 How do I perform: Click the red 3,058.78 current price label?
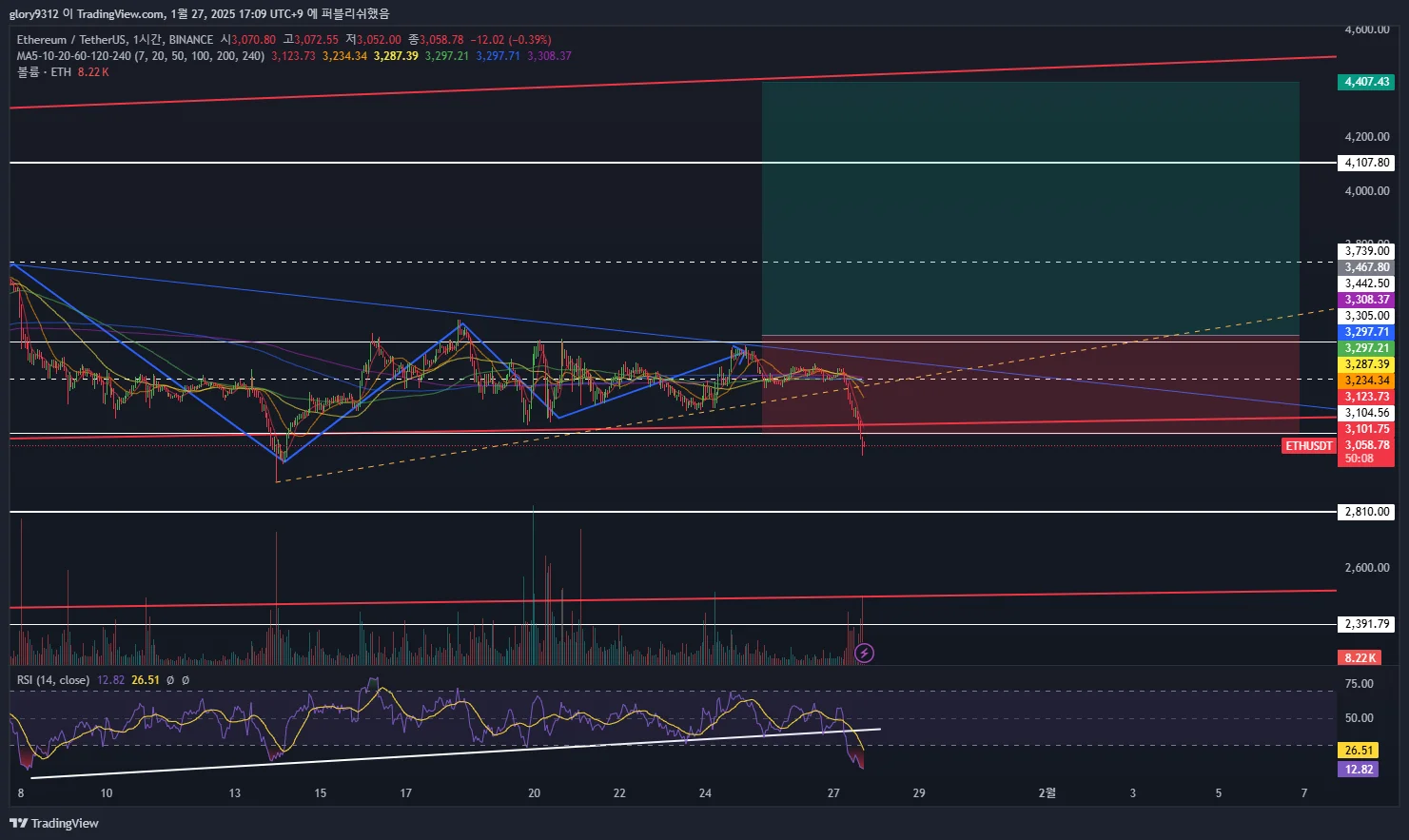pos(1367,445)
